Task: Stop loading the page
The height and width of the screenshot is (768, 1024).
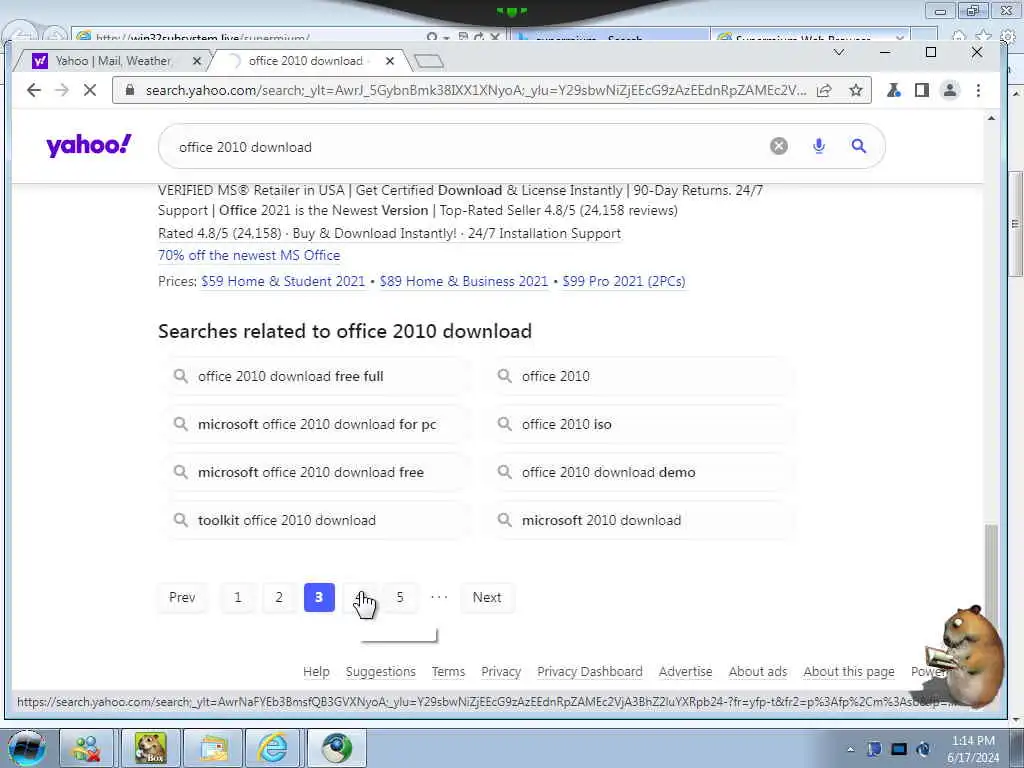Action: click(x=90, y=90)
